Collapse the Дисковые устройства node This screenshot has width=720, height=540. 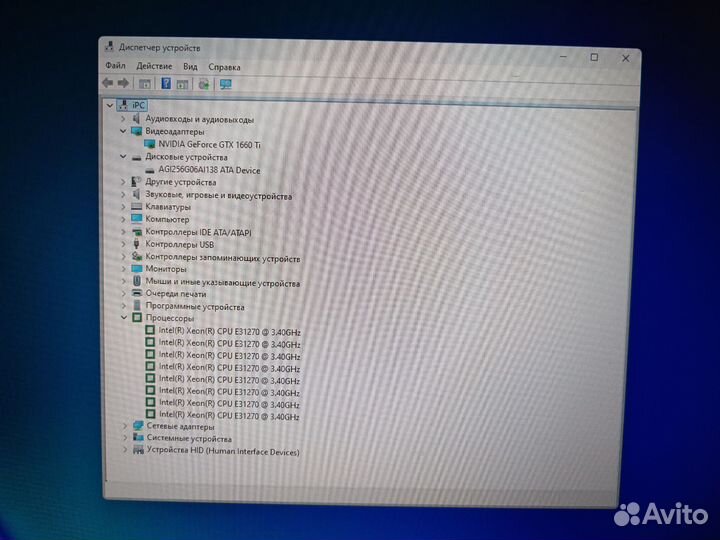click(123, 157)
